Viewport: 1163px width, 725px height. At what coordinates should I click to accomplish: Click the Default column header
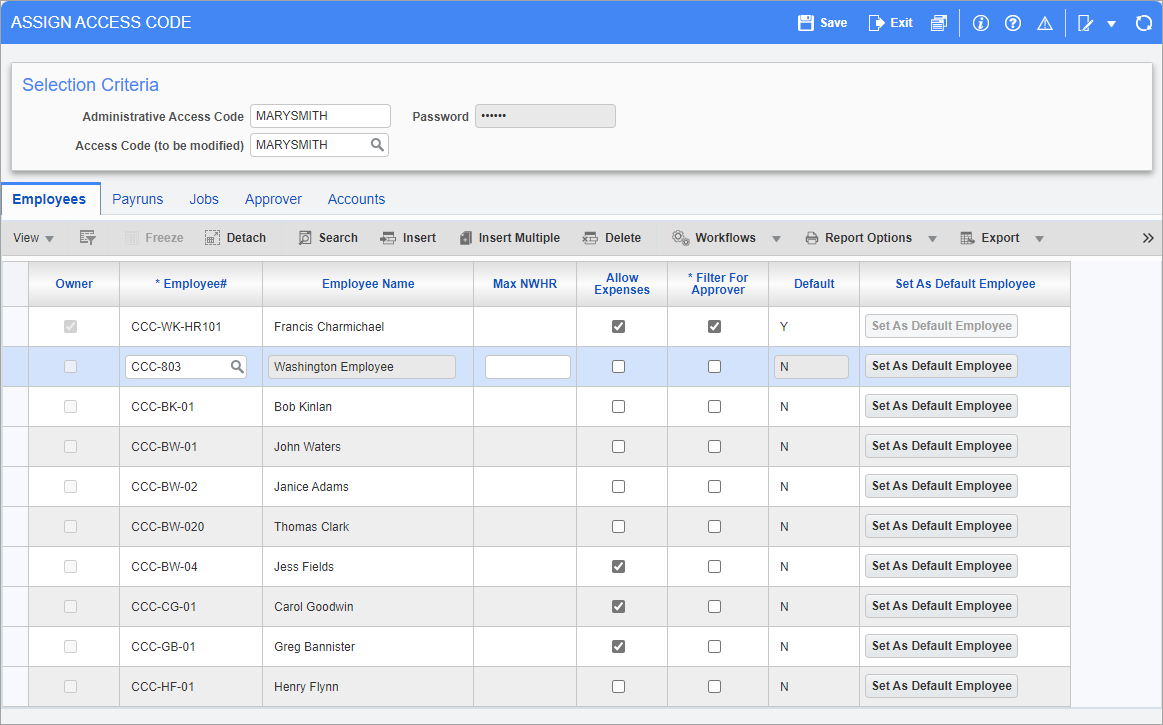coord(814,283)
